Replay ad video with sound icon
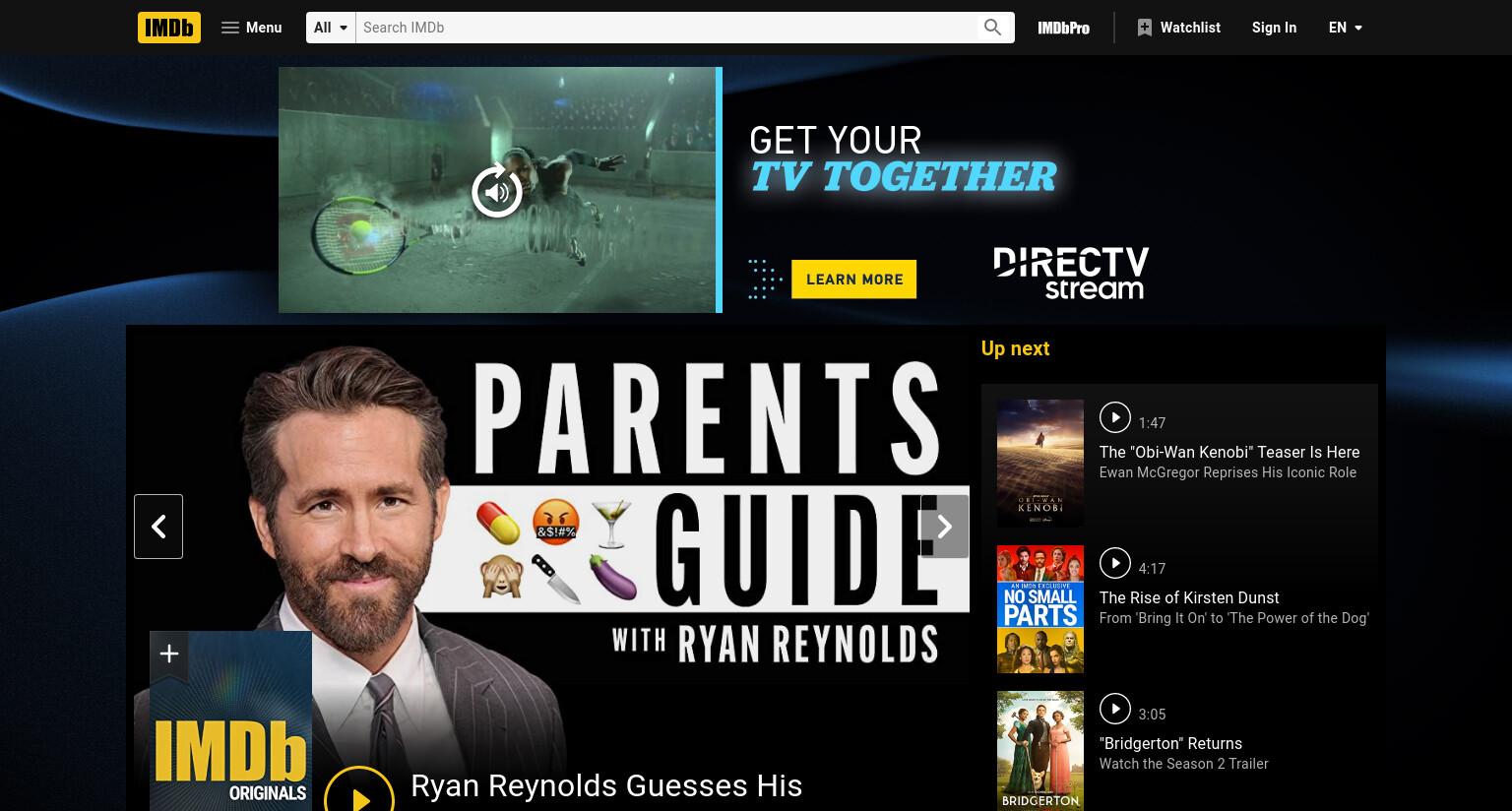1512x811 pixels. point(497,191)
